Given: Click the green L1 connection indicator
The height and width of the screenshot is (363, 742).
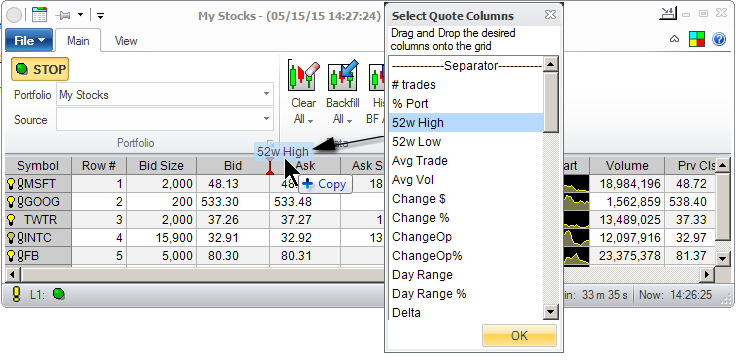Looking at the screenshot, I should (59, 294).
